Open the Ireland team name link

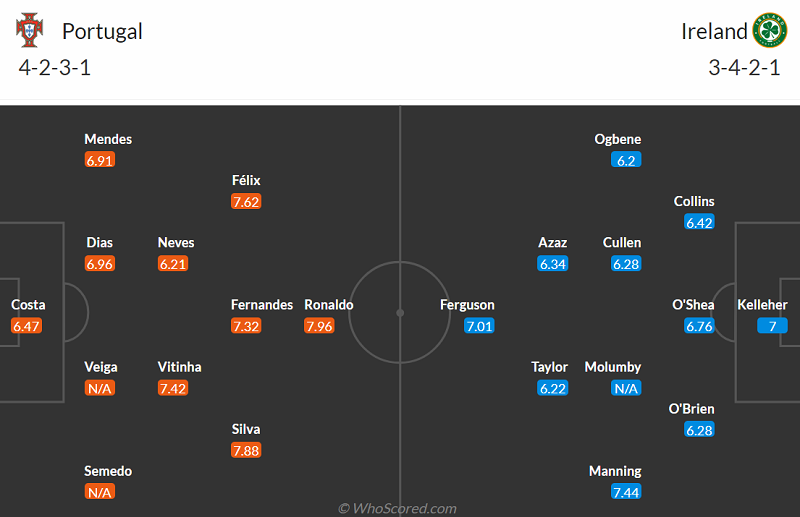click(x=714, y=31)
